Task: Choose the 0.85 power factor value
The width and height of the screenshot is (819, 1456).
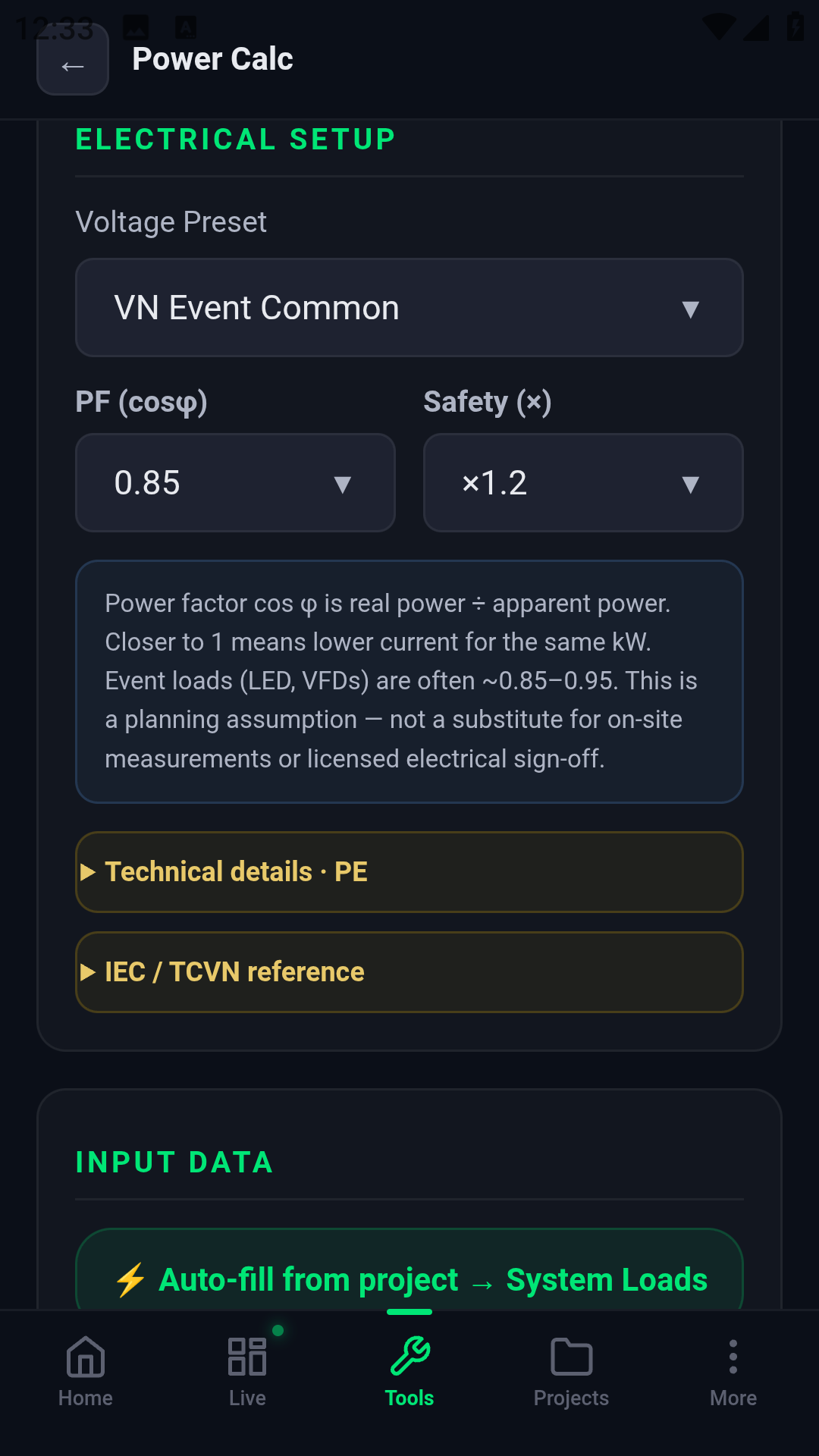Action: 235,483
